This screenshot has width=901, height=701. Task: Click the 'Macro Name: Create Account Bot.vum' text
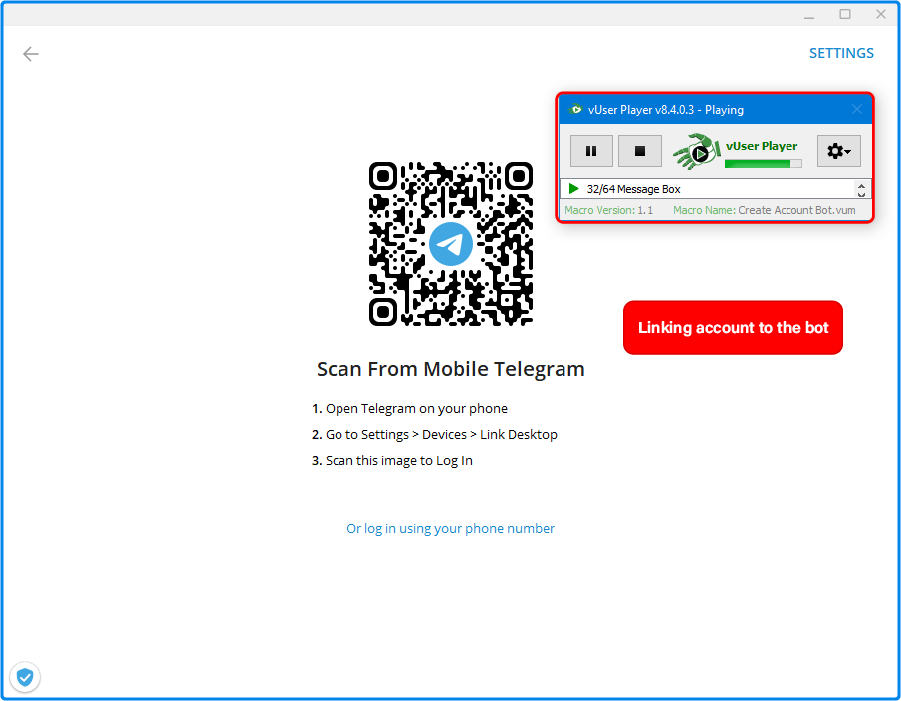point(766,210)
